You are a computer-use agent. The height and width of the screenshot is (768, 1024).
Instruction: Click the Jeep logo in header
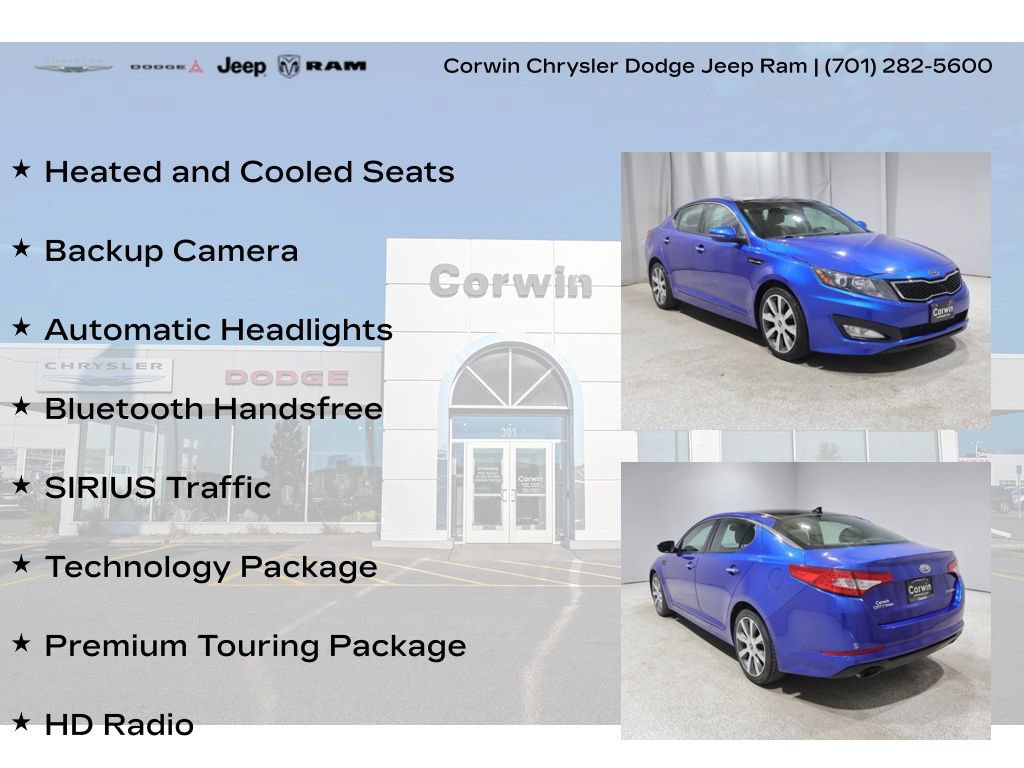pos(242,66)
